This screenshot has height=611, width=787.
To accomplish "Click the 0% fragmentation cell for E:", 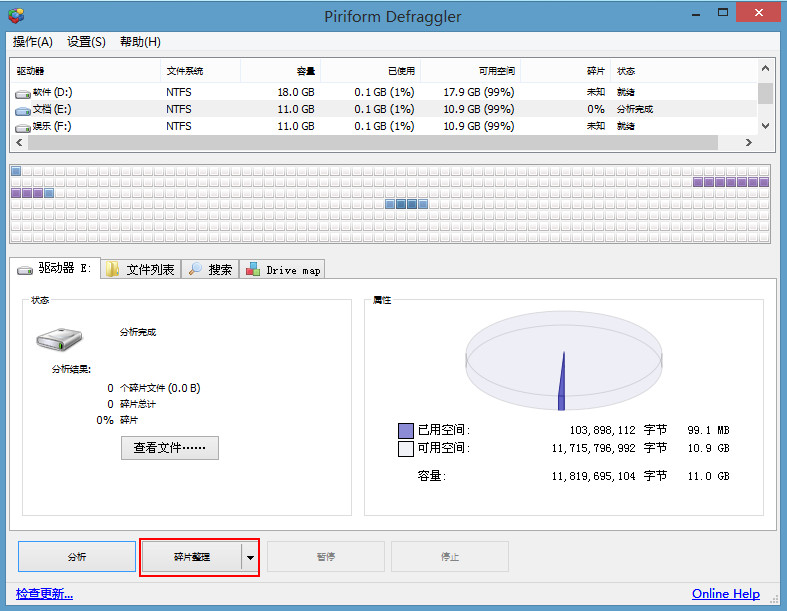I will click(x=595, y=109).
